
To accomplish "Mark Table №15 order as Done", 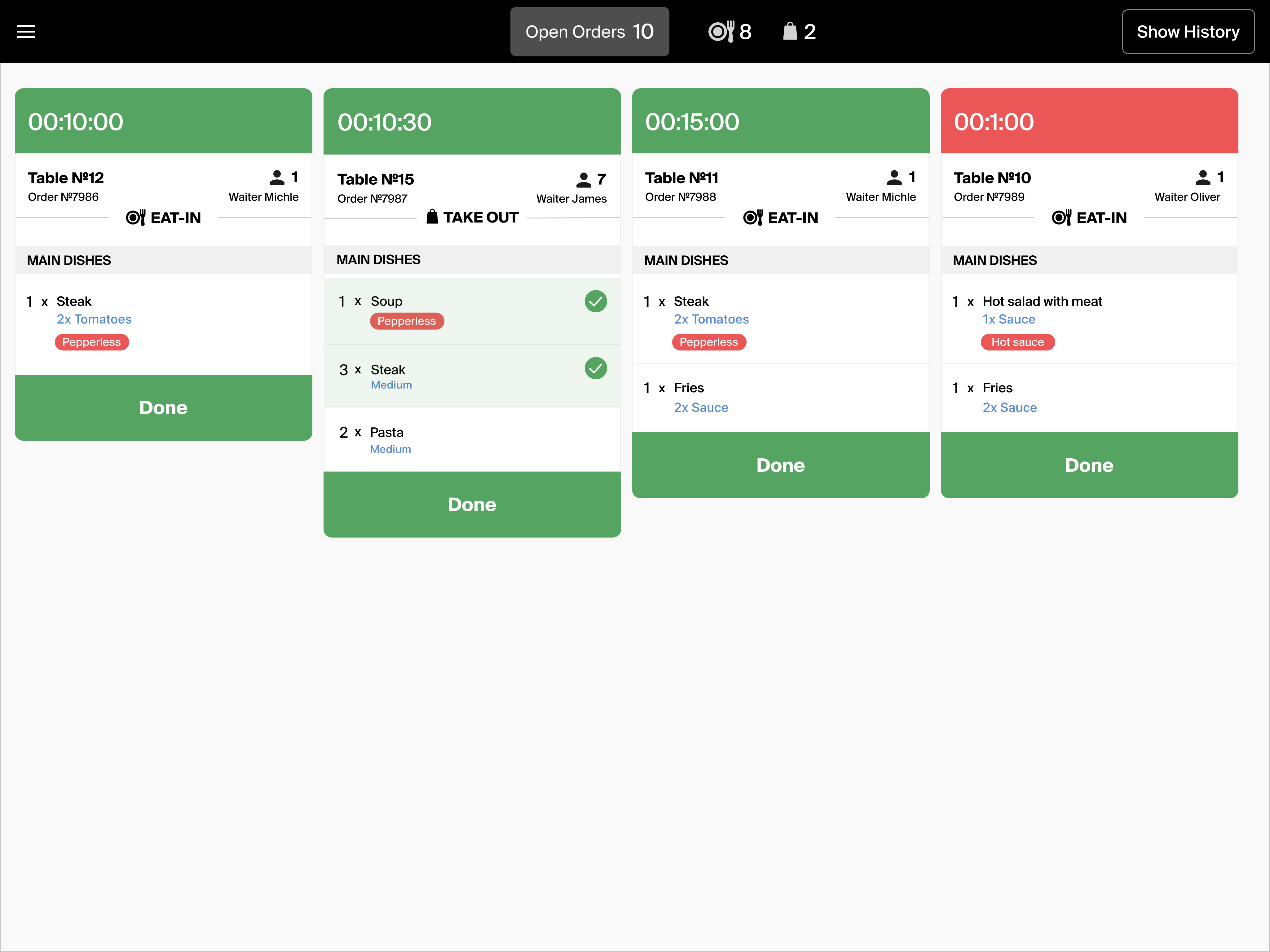I will click(x=472, y=505).
